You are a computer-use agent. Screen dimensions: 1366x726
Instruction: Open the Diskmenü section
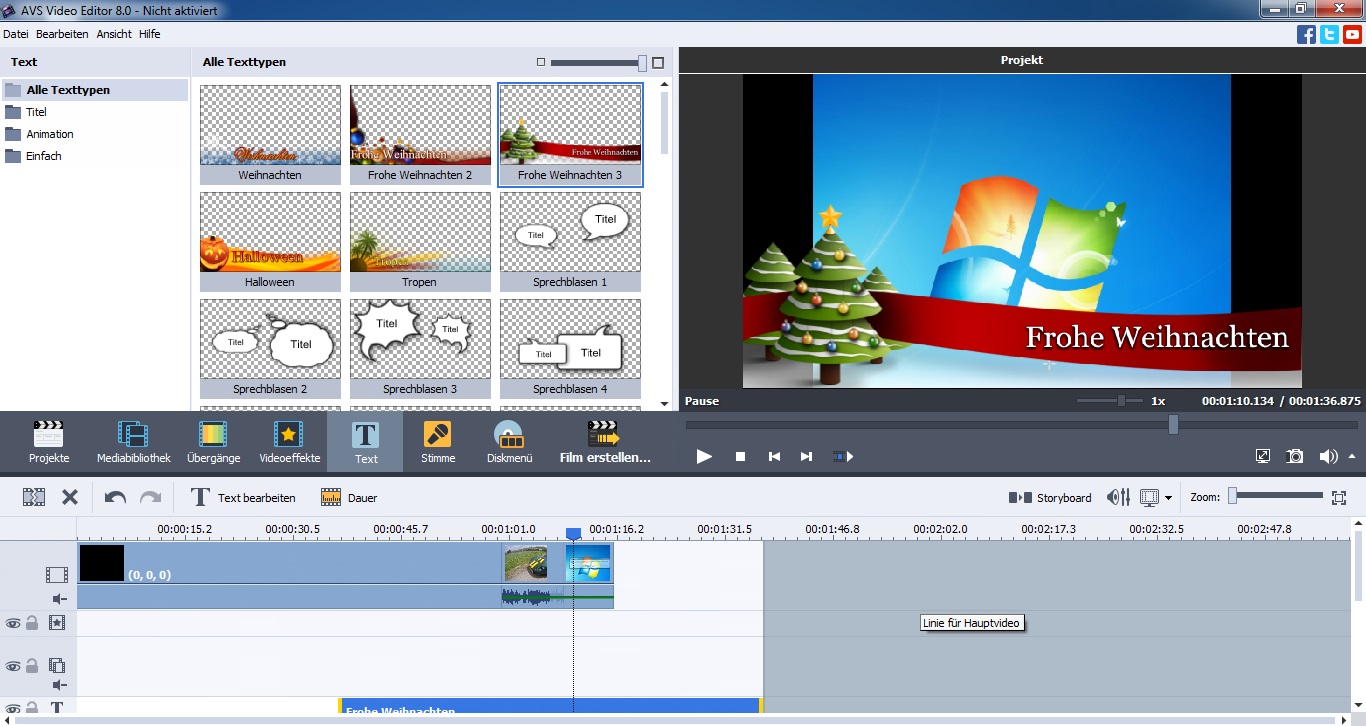click(x=509, y=442)
